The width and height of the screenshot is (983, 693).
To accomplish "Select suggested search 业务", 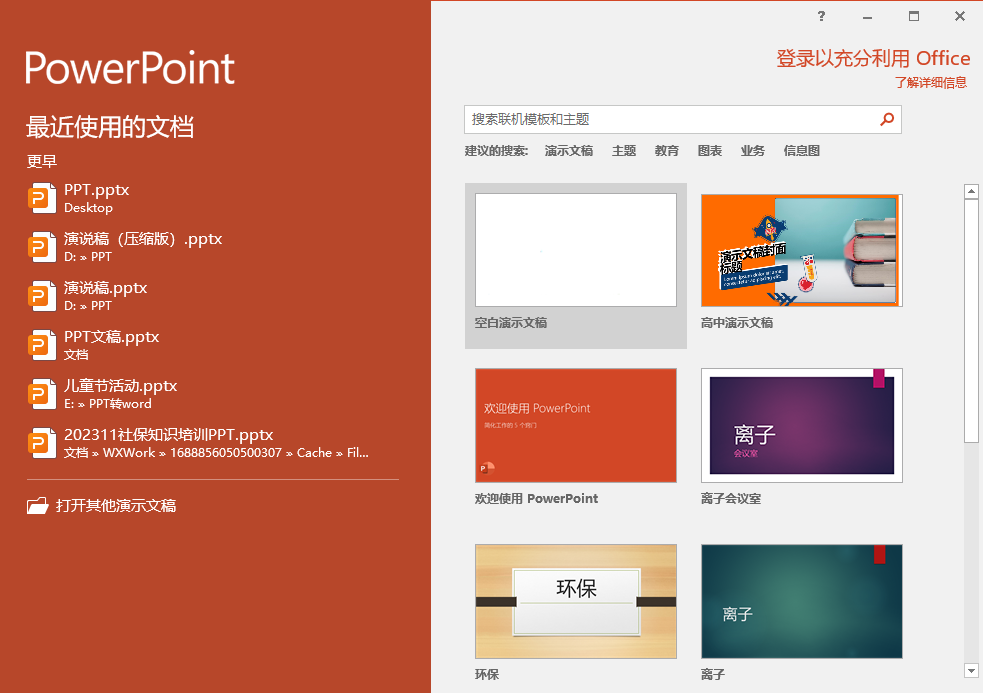I will click(752, 151).
